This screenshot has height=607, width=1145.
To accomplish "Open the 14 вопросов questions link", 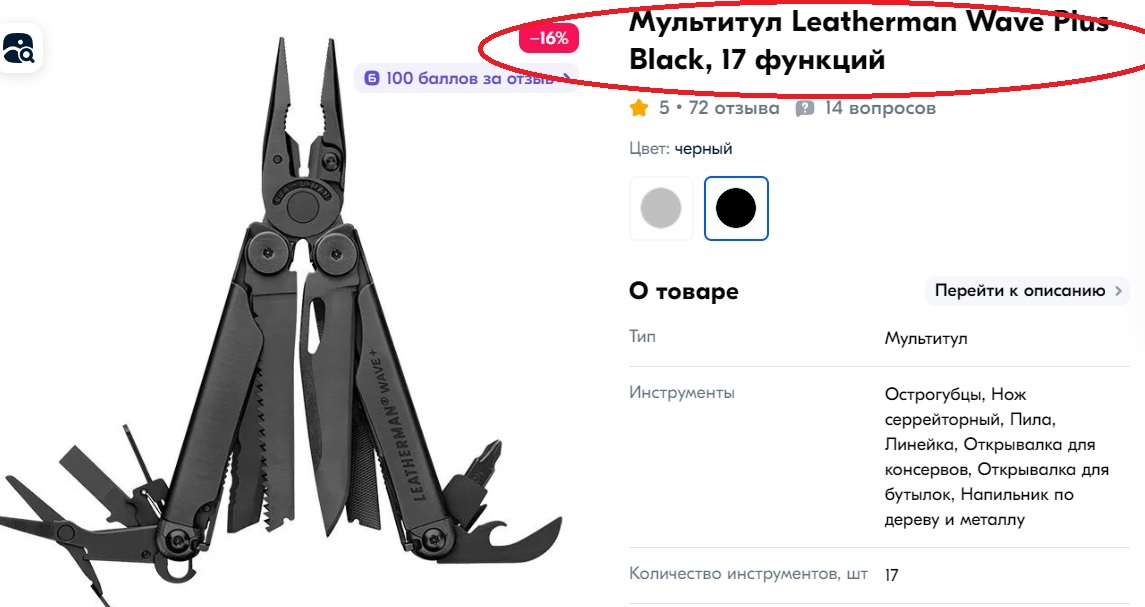I will tap(880, 108).
